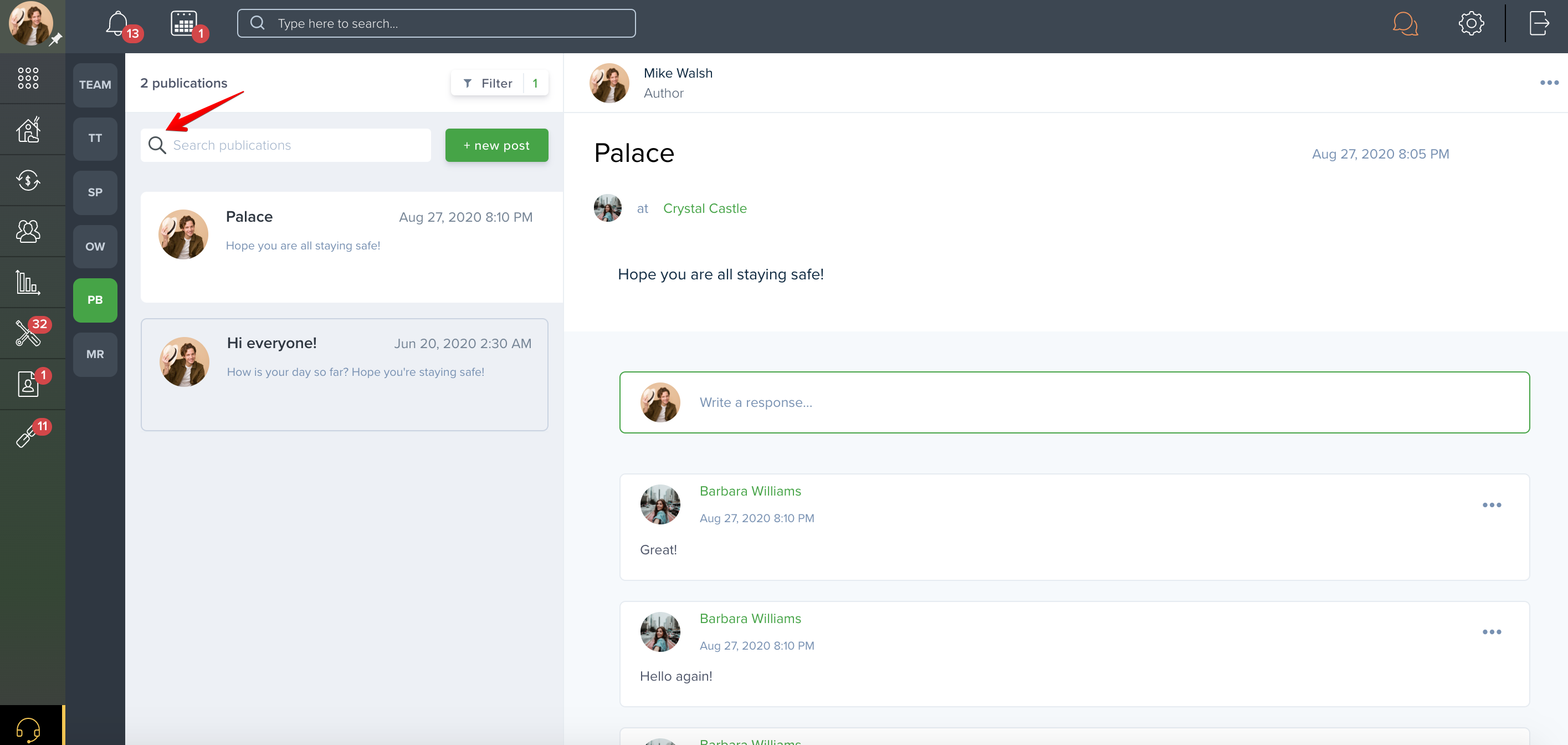The image size is (1568, 745).
Task: Open the apps grid icon in sidebar
Action: 28,79
